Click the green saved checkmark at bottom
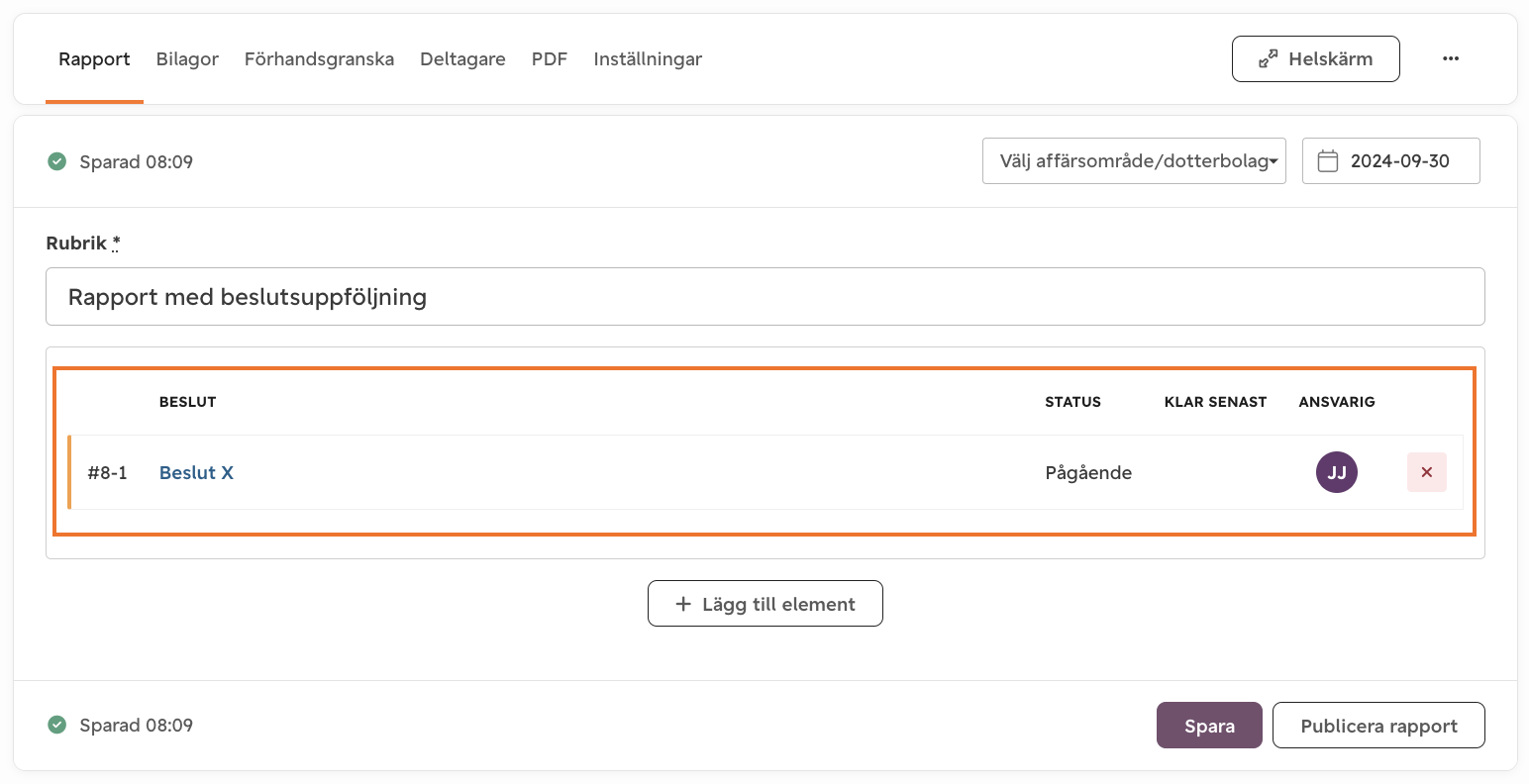The image size is (1529, 784). [57, 725]
